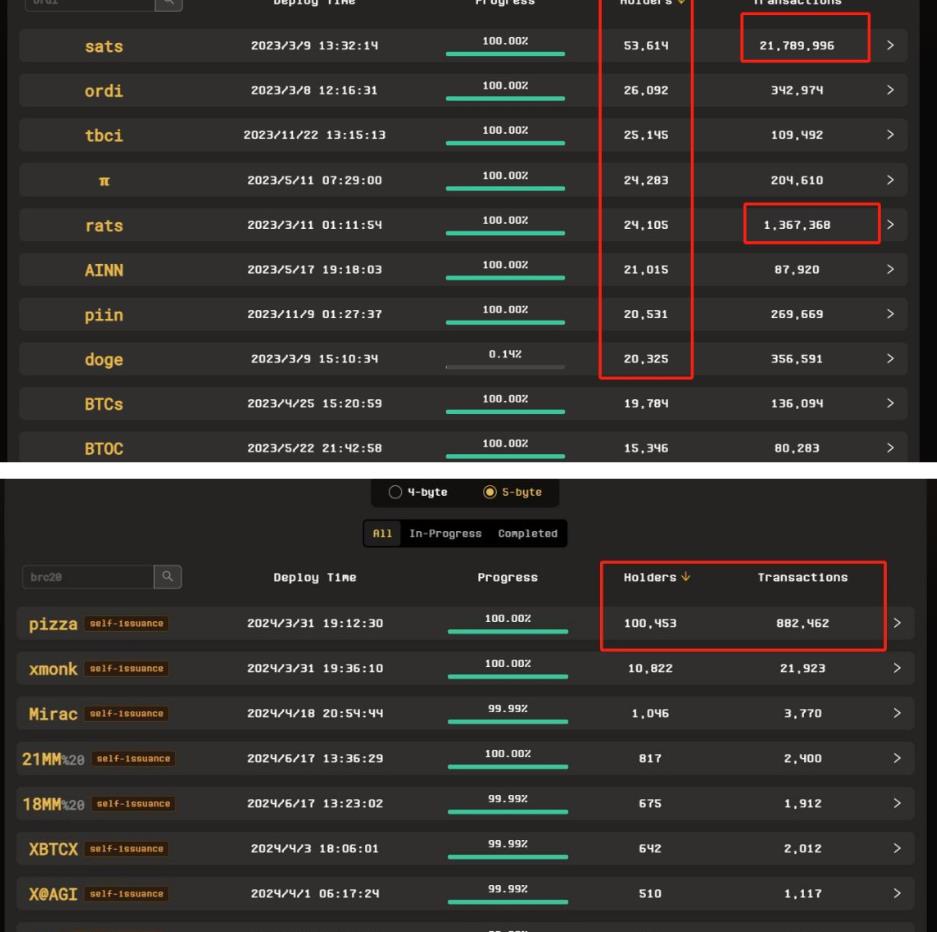Expand the sats row chevron
This screenshot has height=932, width=937.
(x=890, y=45)
